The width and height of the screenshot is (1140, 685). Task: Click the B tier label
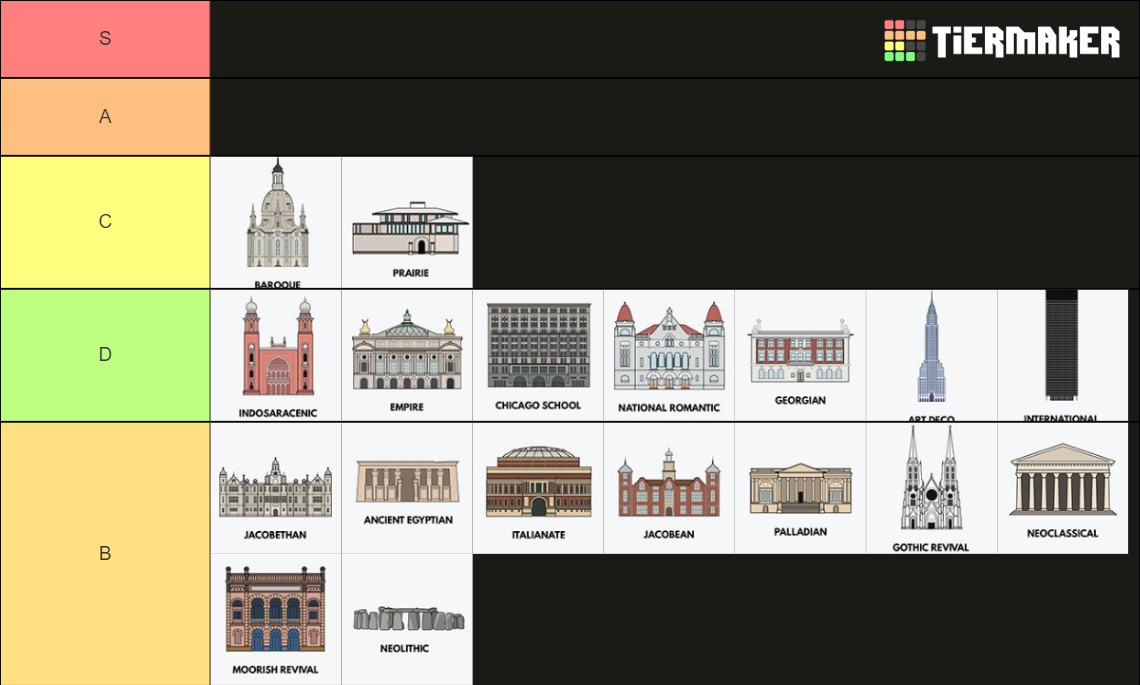pyautogui.click(x=104, y=553)
